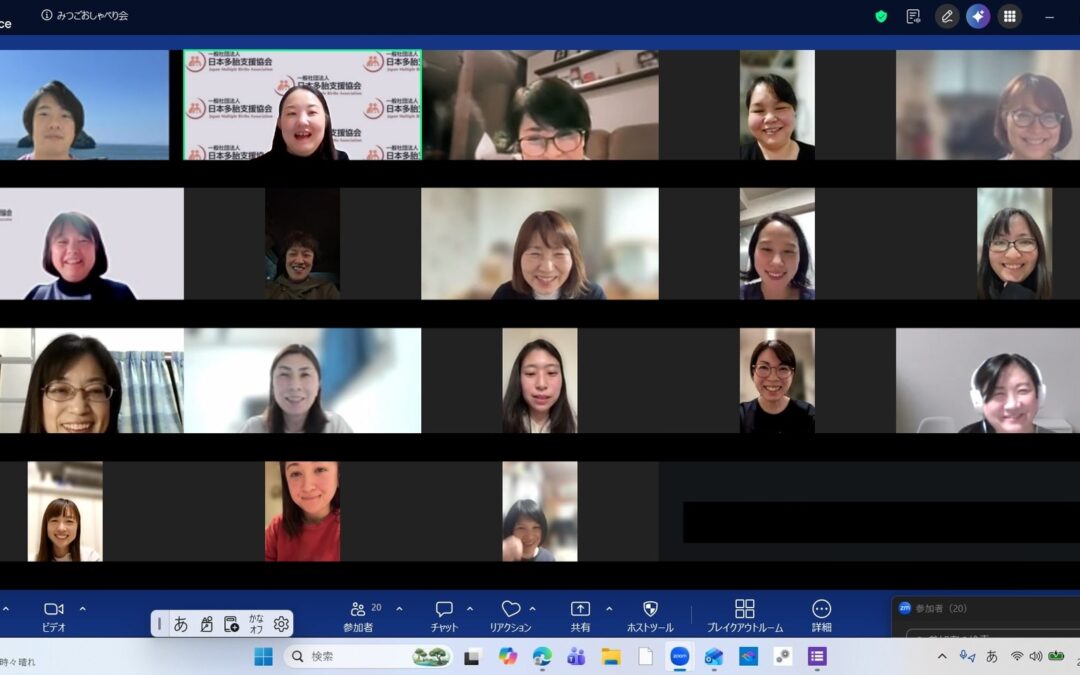
Task: Toggle IME kana input (かなオフ) setting
Action: [x=256, y=623]
